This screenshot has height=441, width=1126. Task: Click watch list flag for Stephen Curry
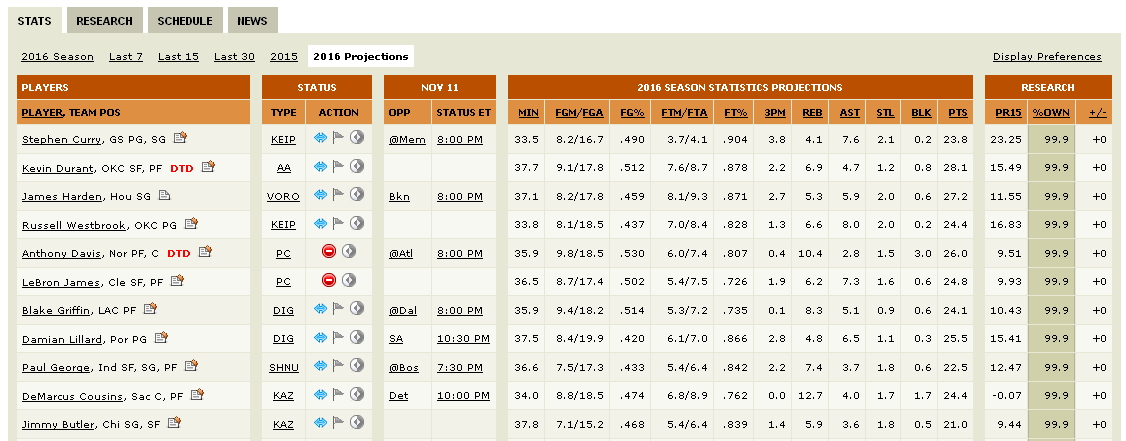pos(338,137)
